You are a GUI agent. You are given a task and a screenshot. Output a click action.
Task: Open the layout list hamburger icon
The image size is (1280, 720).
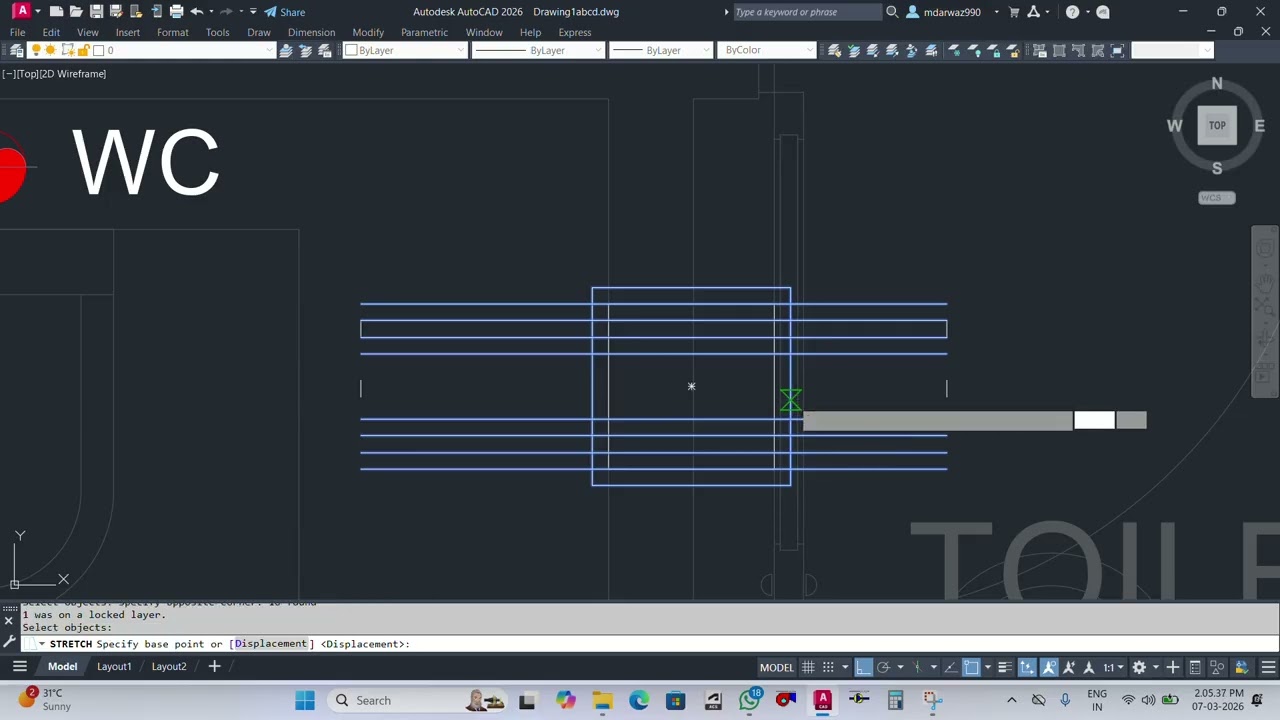click(x=19, y=666)
